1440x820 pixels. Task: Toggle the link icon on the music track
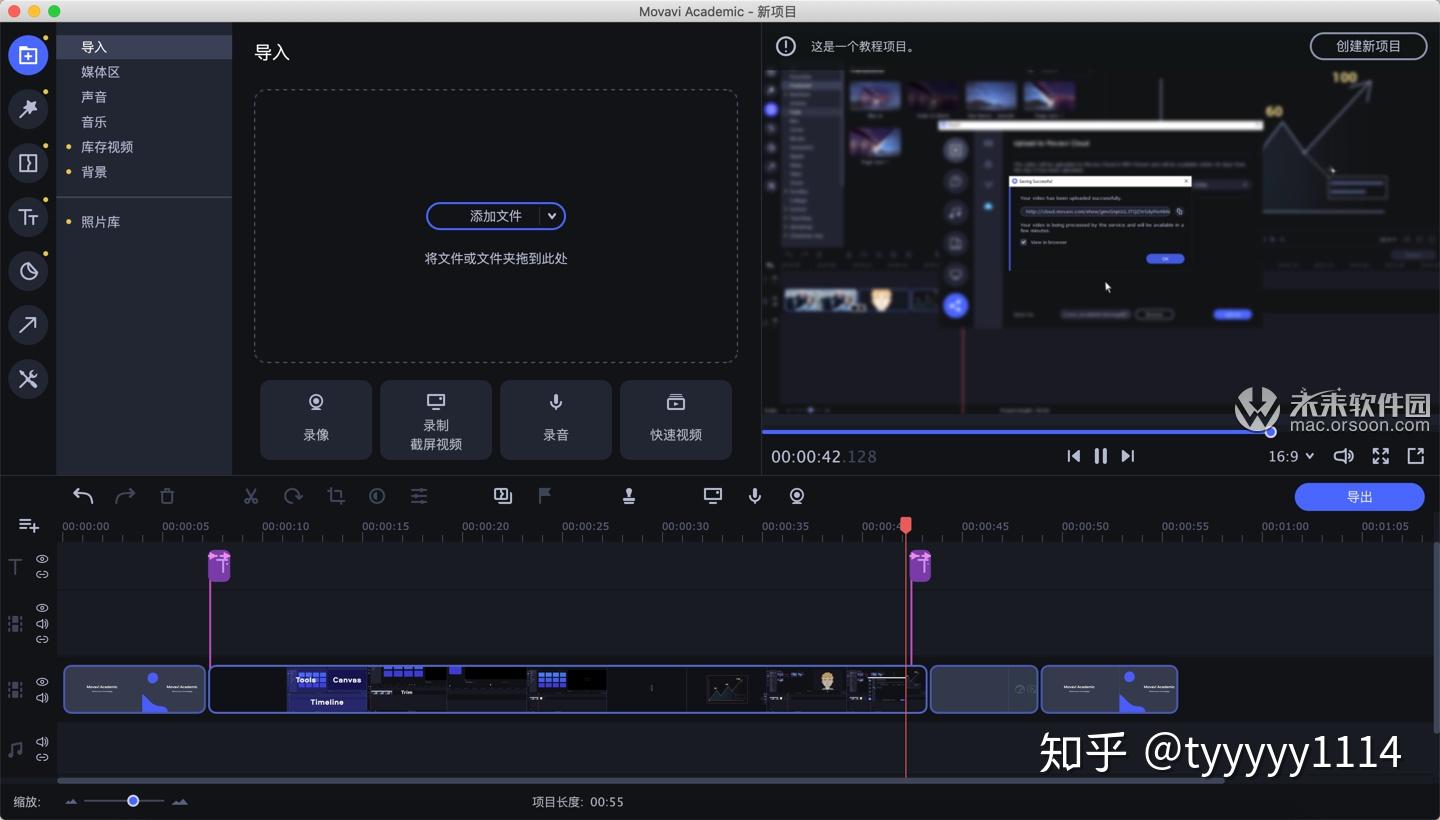click(x=42, y=757)
